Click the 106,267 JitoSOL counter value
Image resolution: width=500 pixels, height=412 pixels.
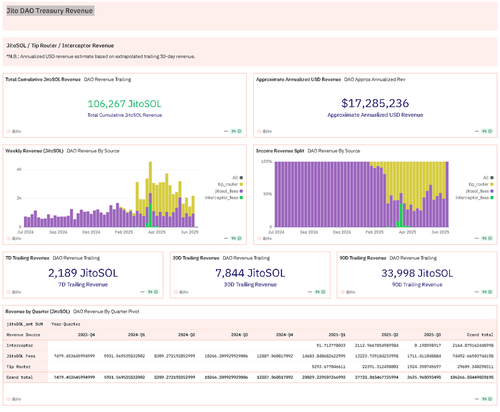coord(124,104)
